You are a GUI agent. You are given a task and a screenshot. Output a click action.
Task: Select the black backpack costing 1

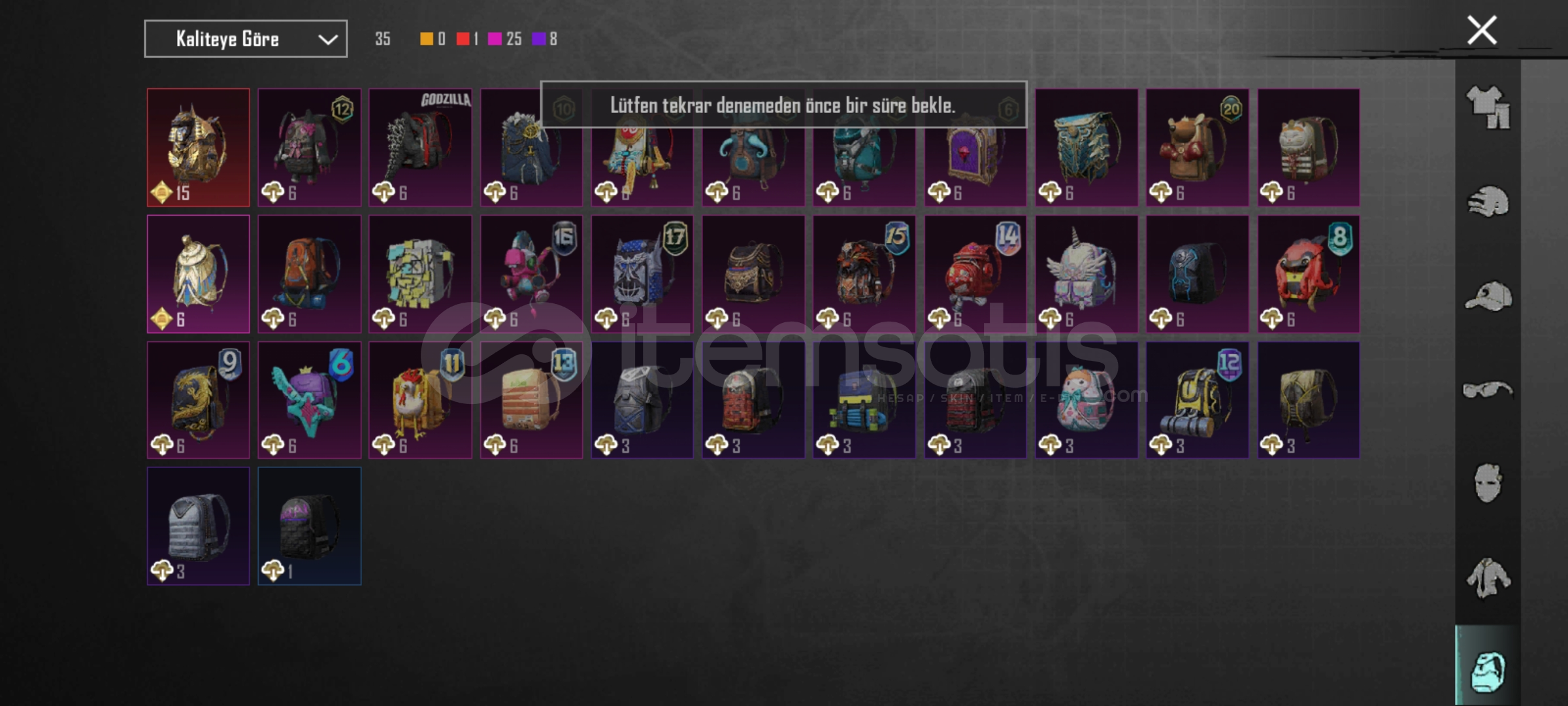309,526
